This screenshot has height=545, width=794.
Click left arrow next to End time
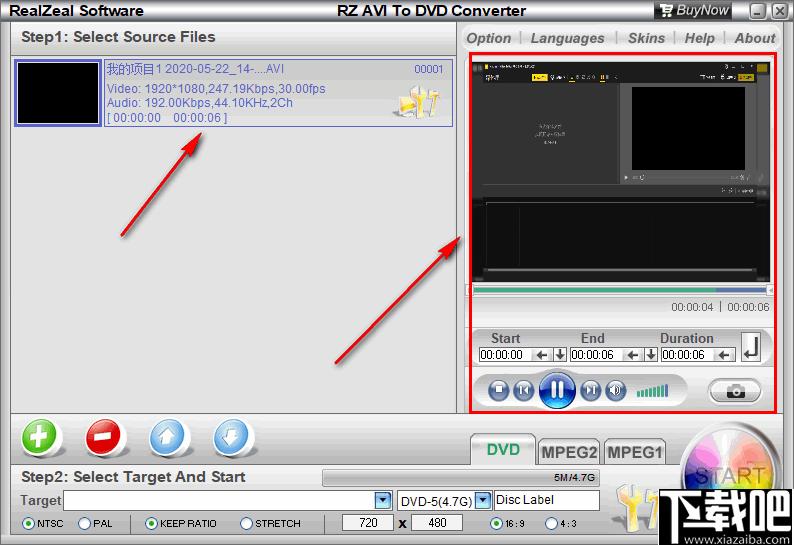click(x=633, y=355)
